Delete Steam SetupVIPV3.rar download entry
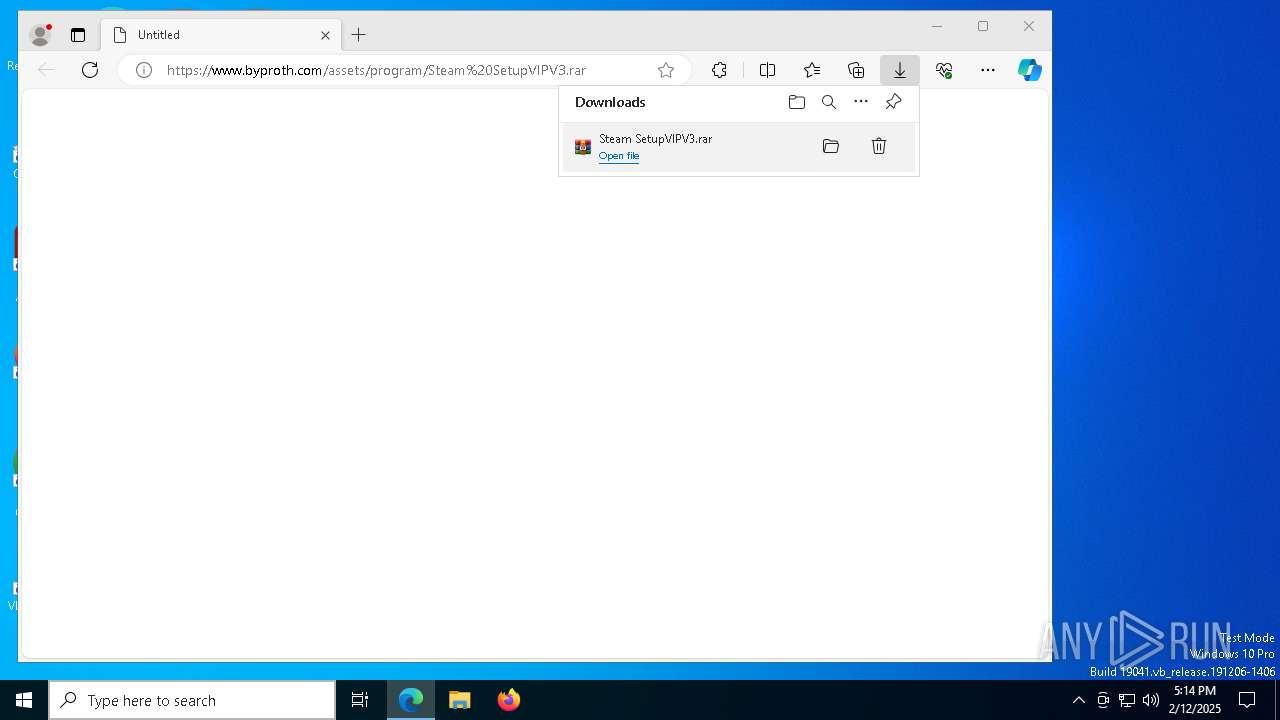The height and width of the screenshot is (720, 1280). [879, 146]
